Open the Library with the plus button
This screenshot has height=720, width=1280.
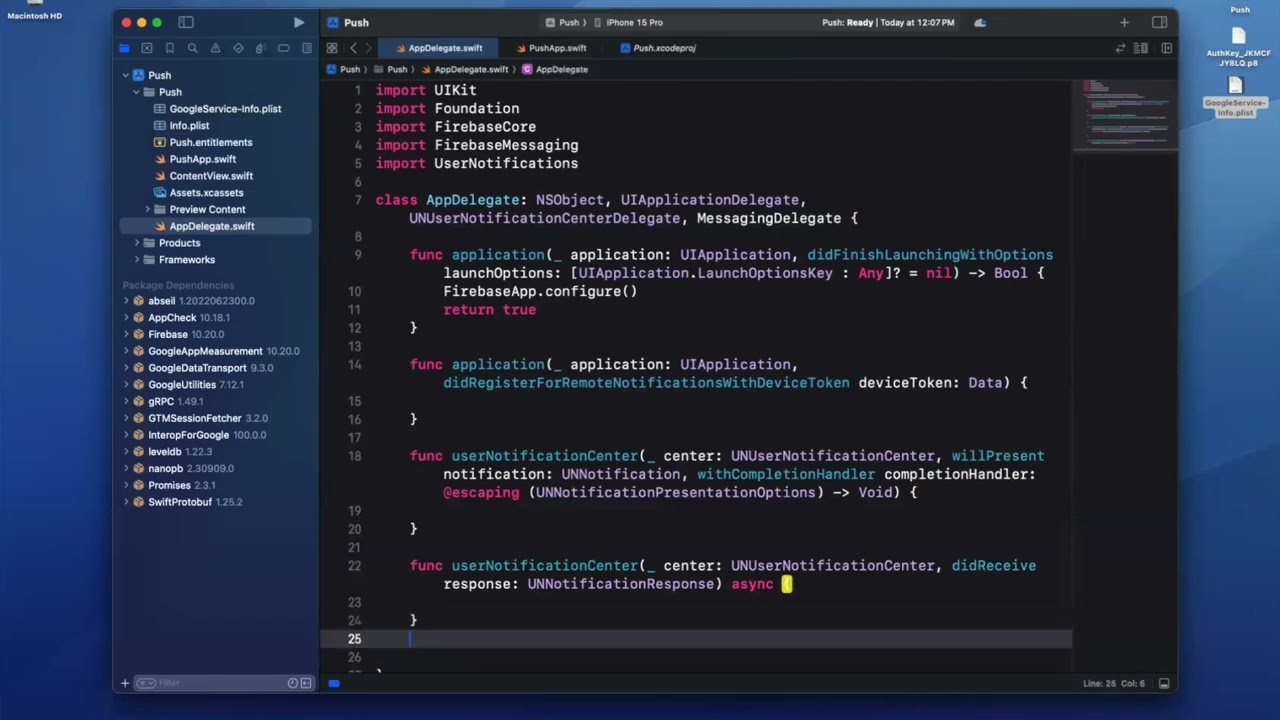point(1124,22)
